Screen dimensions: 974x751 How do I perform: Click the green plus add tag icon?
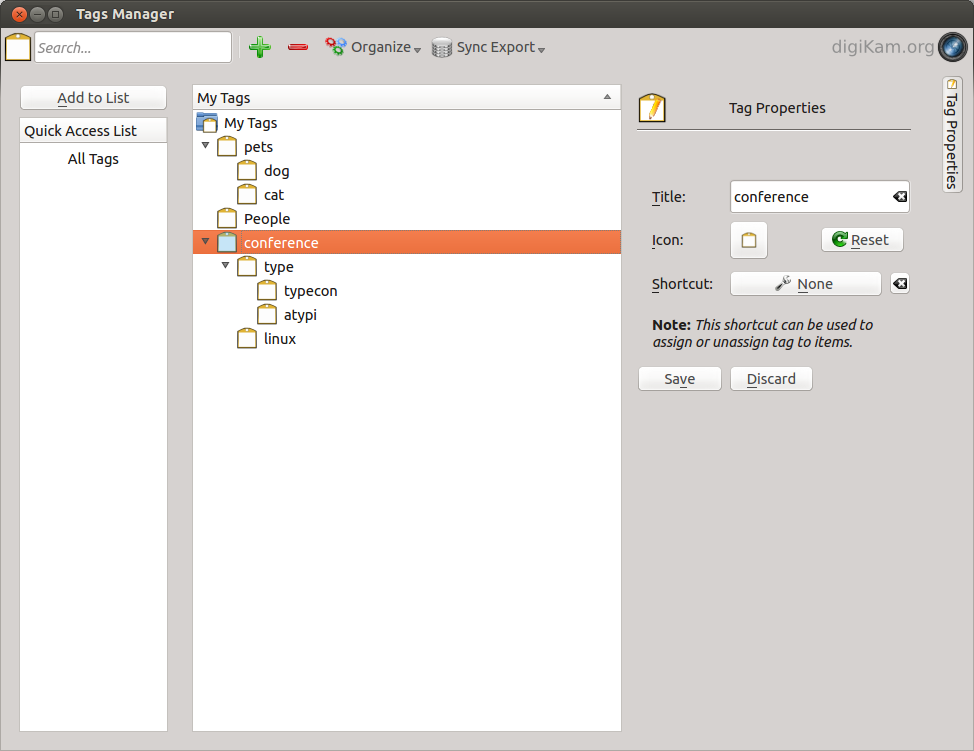pyautogui.click(x=260, y=47)
